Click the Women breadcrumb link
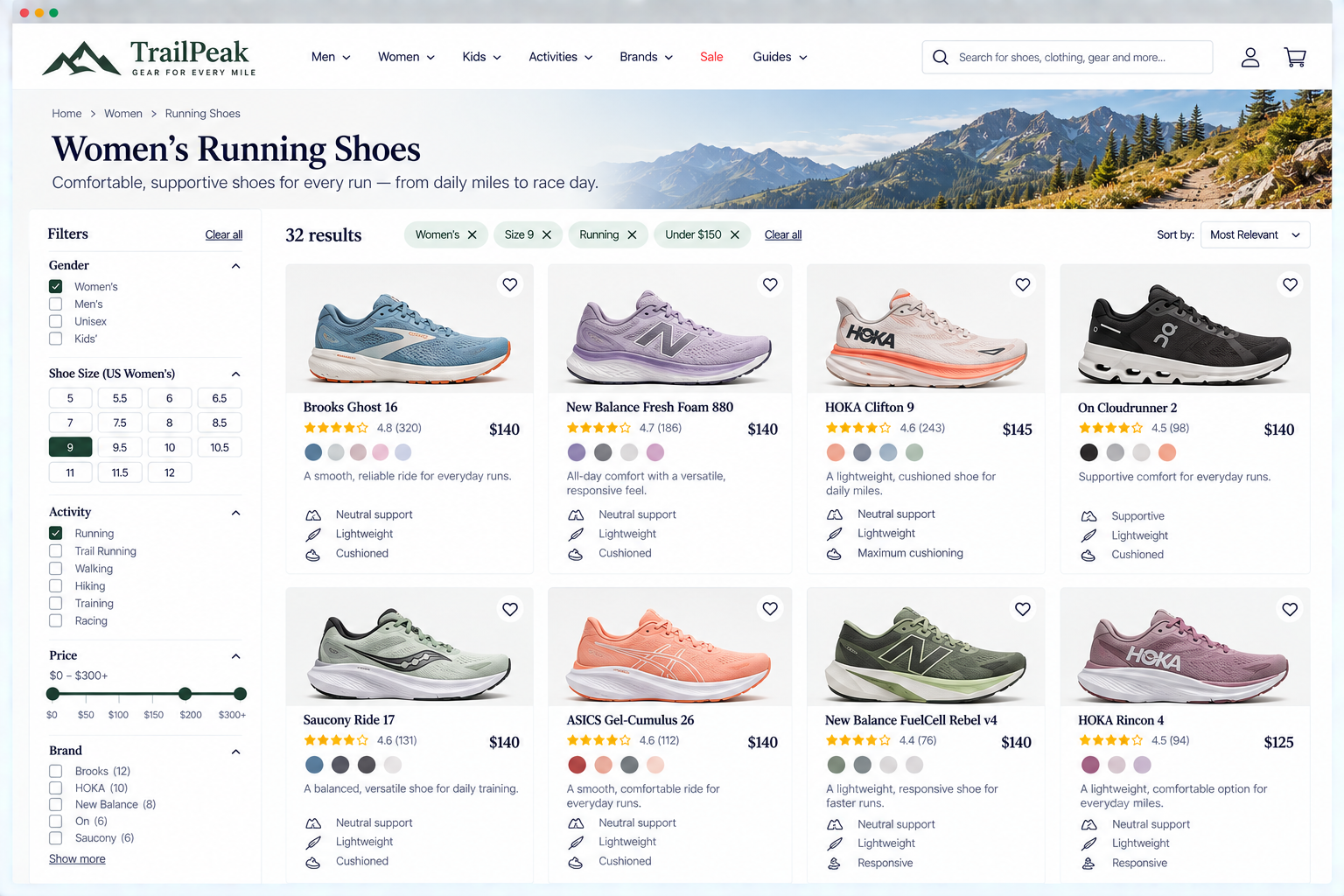 tap(123, 114)
